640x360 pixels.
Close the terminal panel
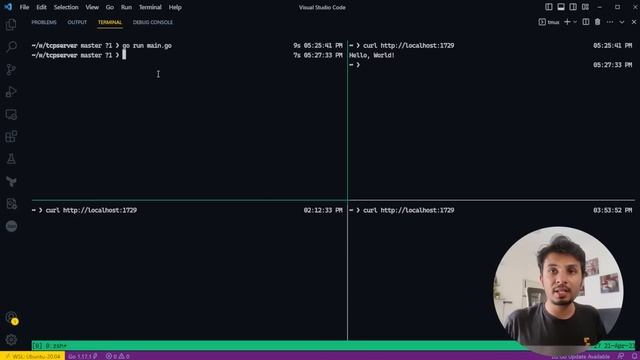coord(634,22)
